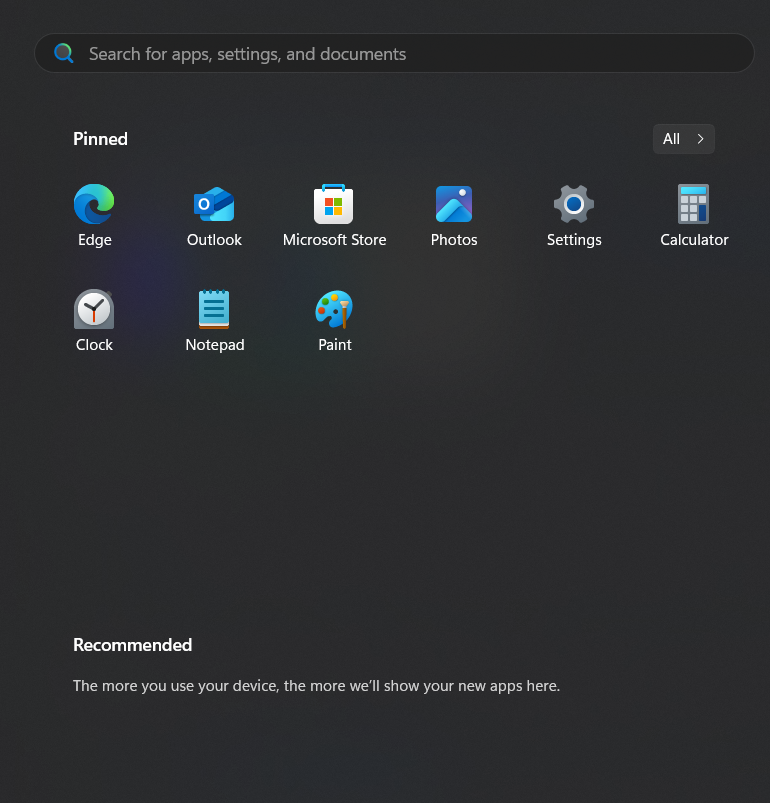Click the search magnifier icon
Viewport: 770px width, 803px height.
64,53
